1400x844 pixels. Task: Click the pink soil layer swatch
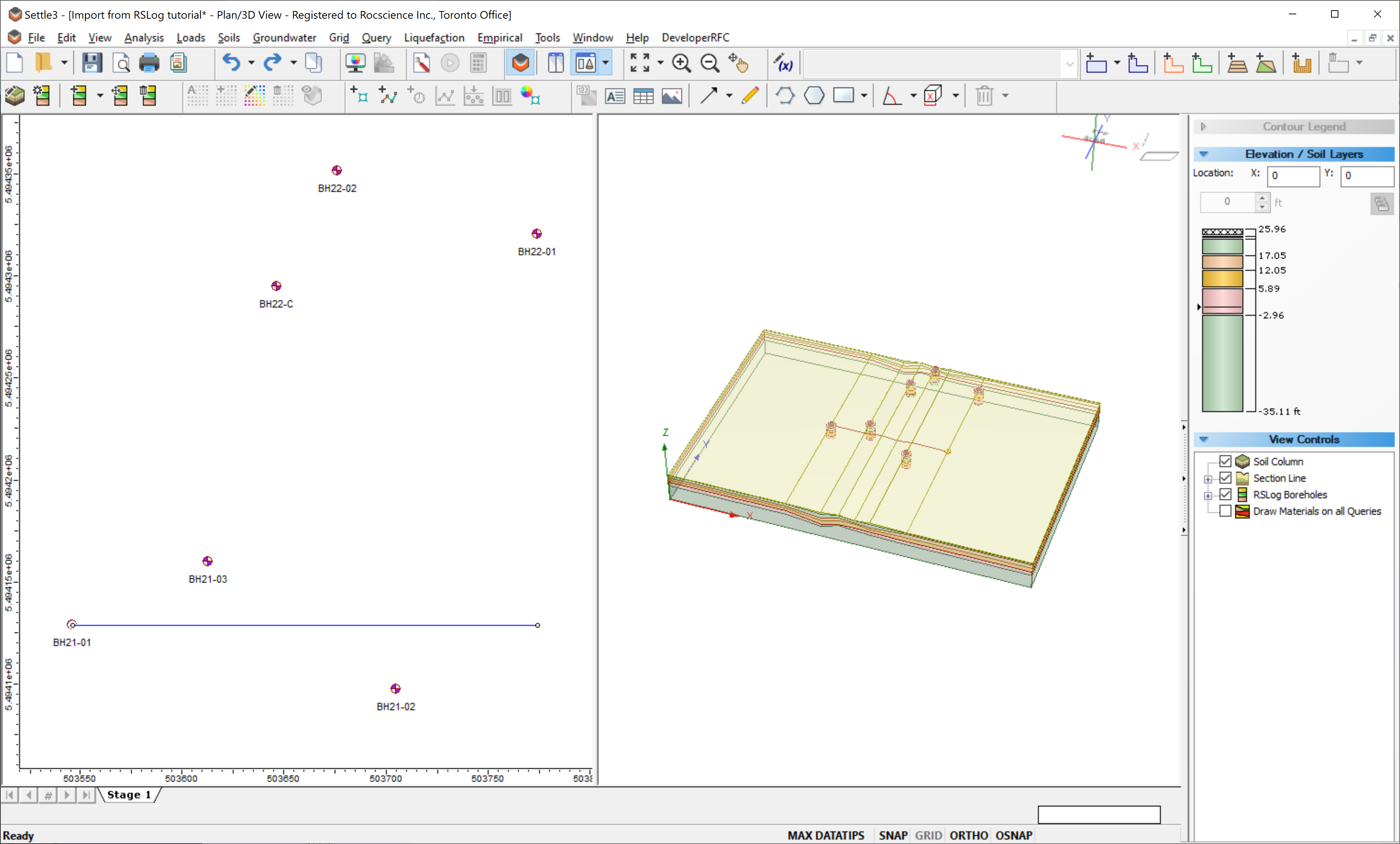click(1222, 301)
